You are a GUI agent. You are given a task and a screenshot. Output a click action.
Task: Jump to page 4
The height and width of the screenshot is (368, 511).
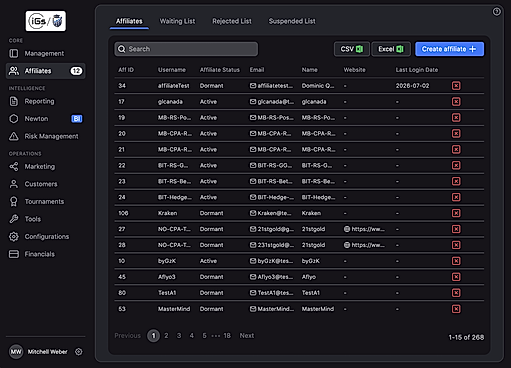192,336
